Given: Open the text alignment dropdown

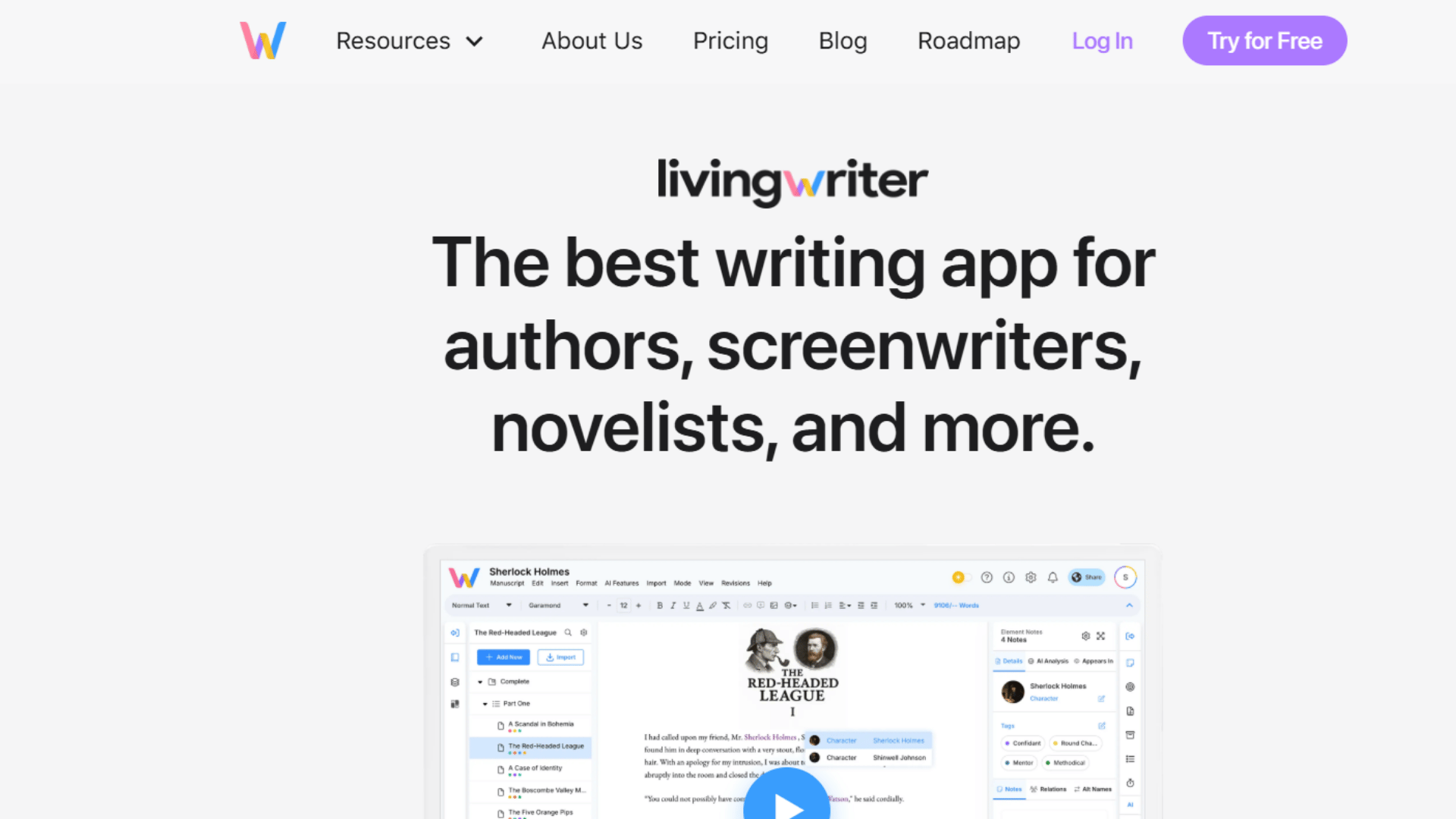Looking at the screenshot, I should (x=845, y=605).
